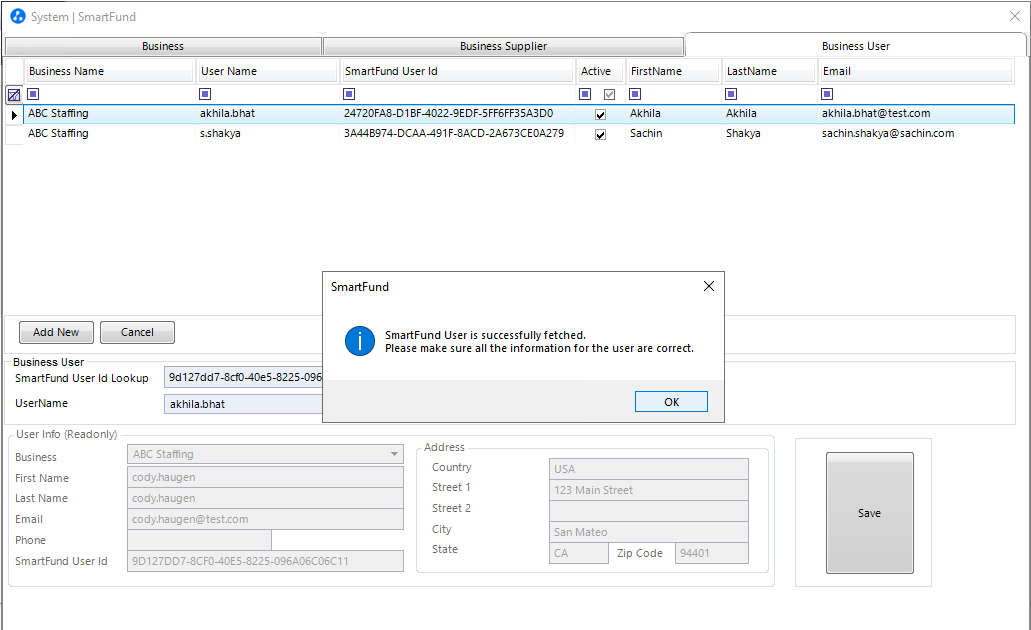The height and width of the screenshot is (630, 1031).
Task: Toggle Active checkbox for akhila.bhat row
Action: [600, 114]
